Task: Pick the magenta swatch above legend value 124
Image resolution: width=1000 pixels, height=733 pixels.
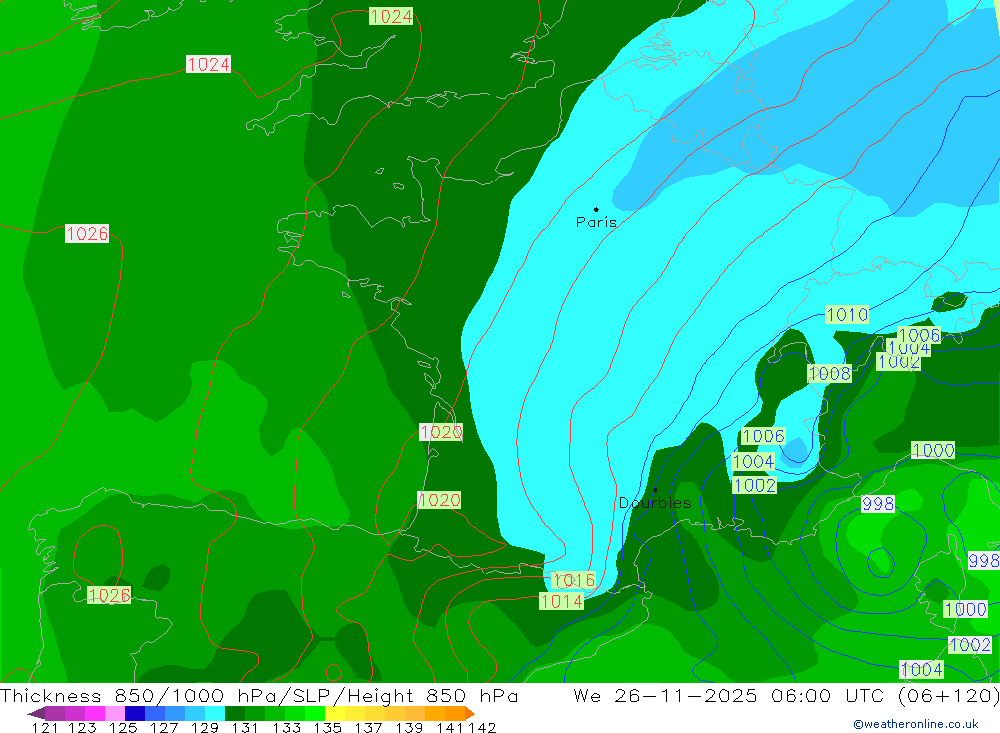Action: (95, 713)
